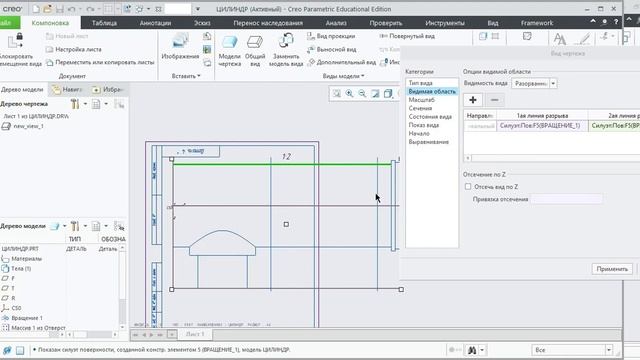Switch to Эскиз ribbon tab

(x=202, y=23)
